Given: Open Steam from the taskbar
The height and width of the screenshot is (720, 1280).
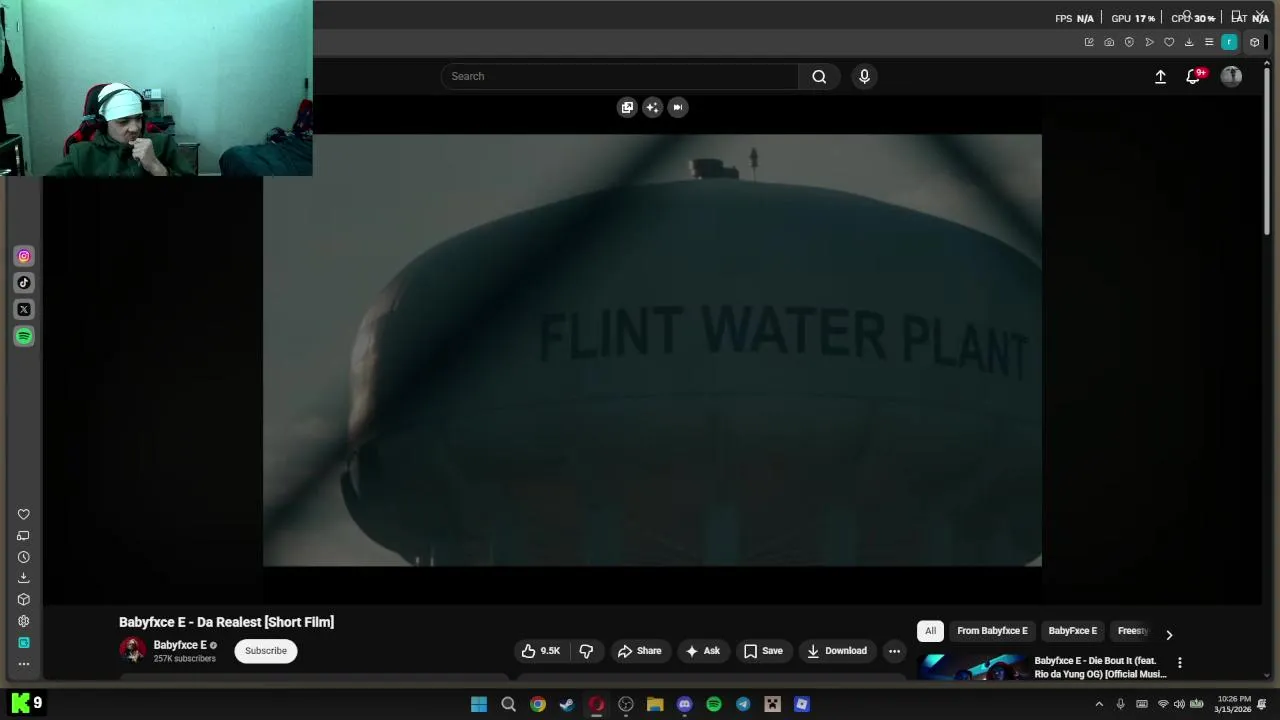Looking at the screenshot, I should click(x=567, y=704).
